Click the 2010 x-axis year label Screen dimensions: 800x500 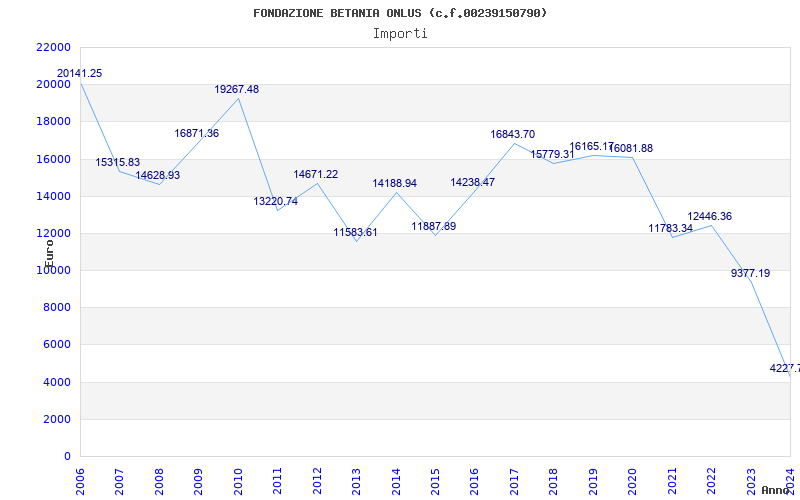coord(238,482)
